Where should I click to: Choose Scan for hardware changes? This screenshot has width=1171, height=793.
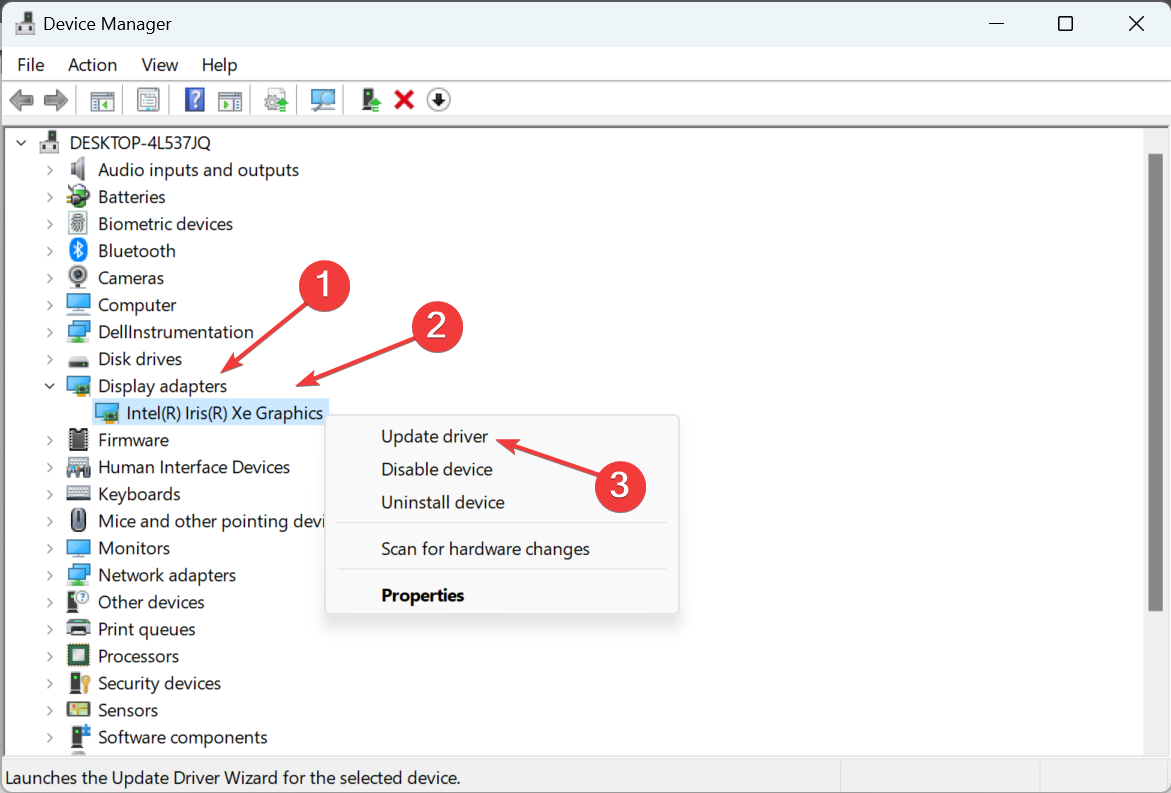coord(485,549)
